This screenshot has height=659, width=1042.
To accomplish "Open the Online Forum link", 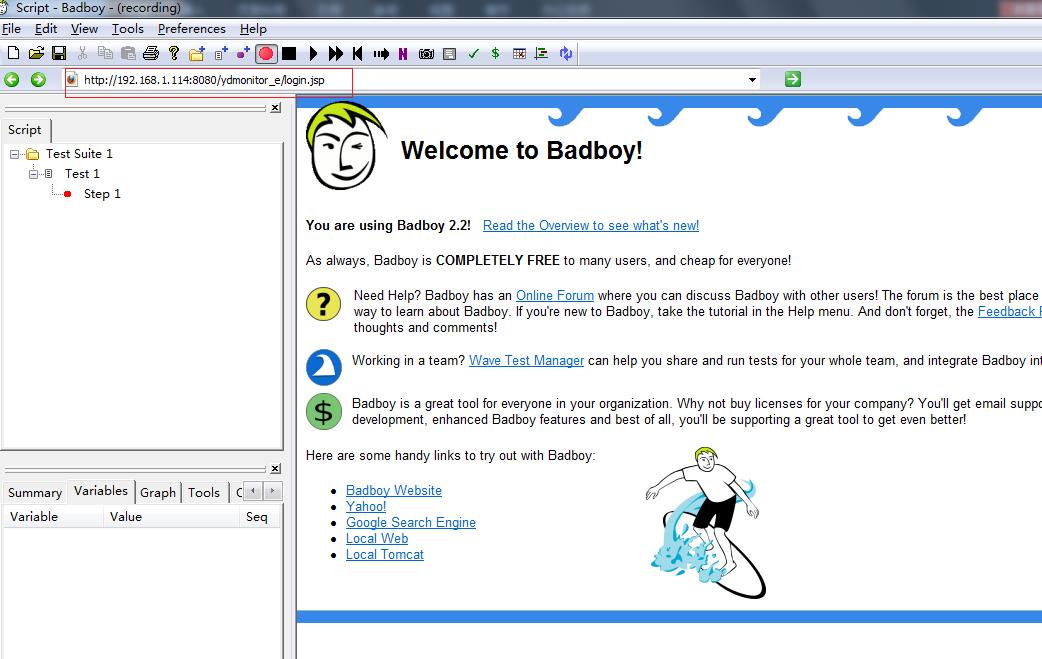I will (555, 295).
